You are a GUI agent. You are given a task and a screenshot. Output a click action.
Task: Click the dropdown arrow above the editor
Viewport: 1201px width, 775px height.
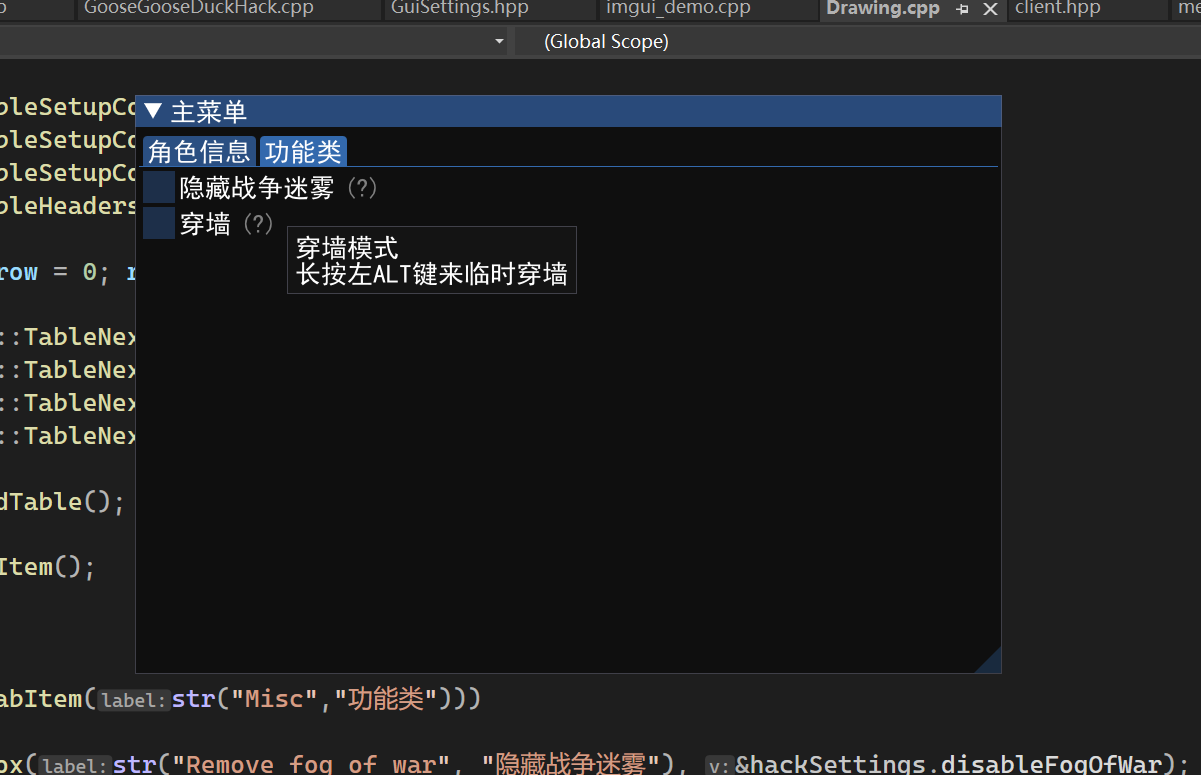498,41
